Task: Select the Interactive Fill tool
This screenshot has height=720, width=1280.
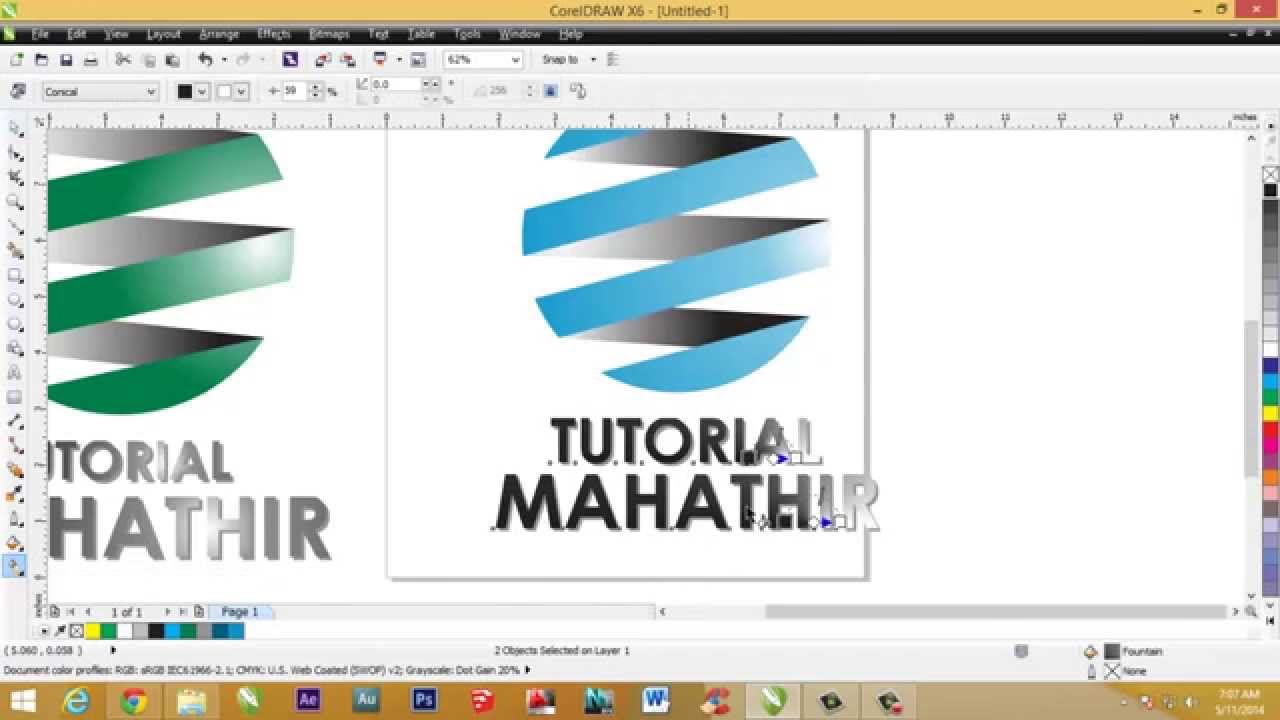Action: click(x=15, y=568)
